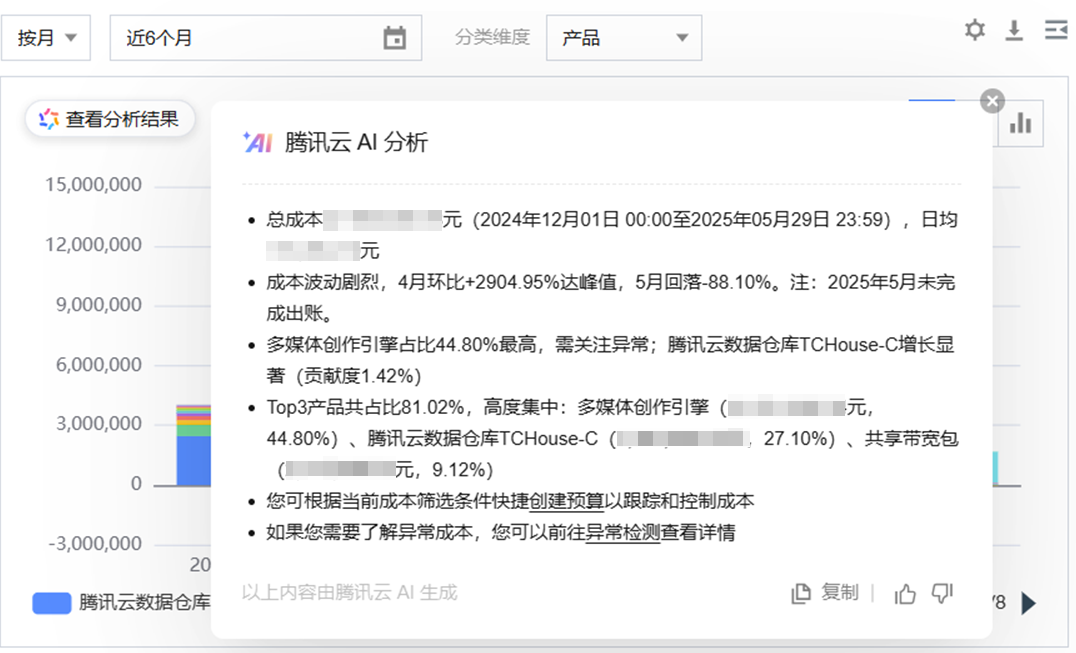Click the 分类维度 label
This screenshot has height=653, width=1076.
[492, 37]
